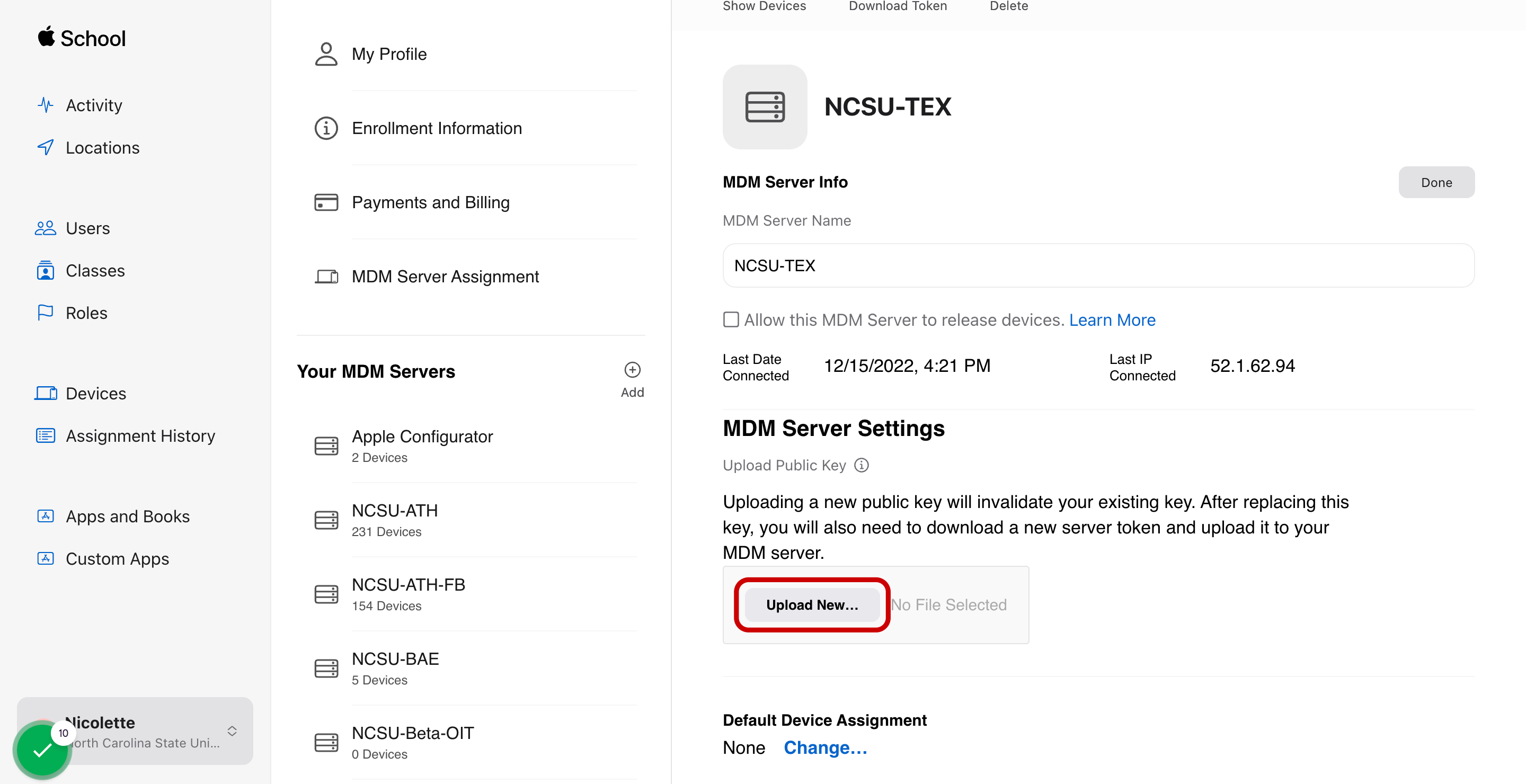
Task: Enable Allow this MDM Server to release devices
Action: 731,320
